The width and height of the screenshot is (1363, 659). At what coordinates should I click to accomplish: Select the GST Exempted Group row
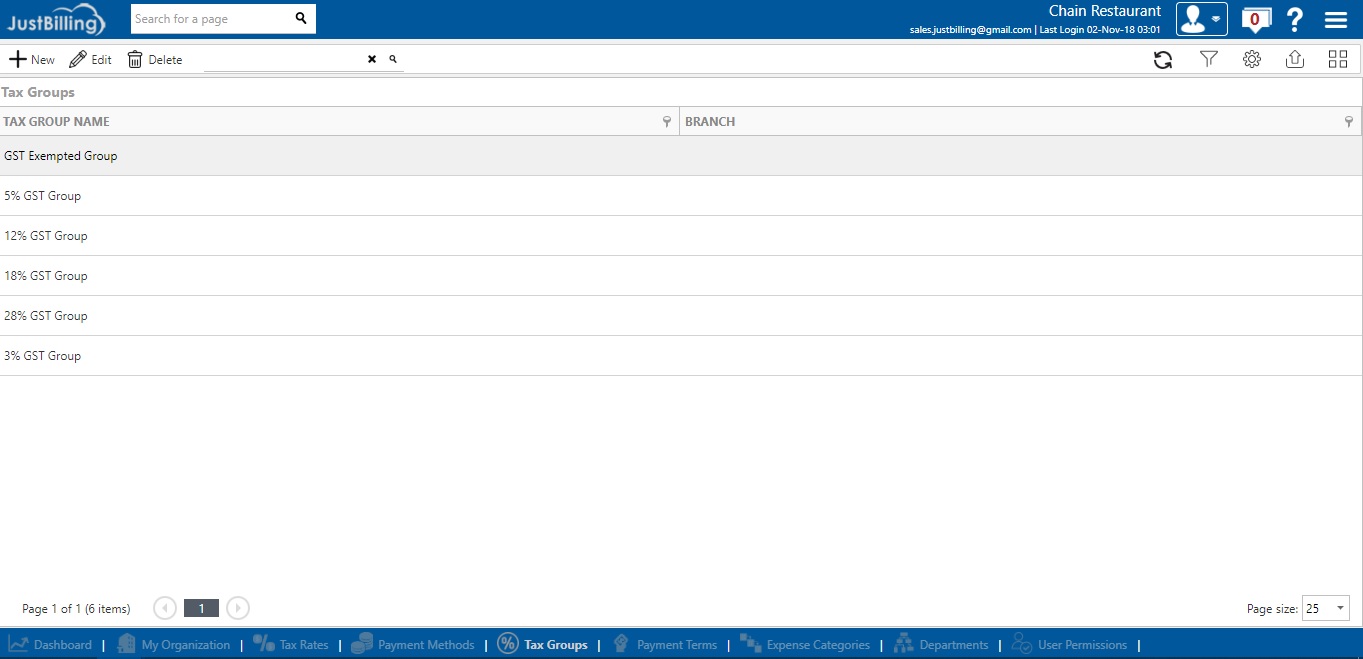coord(681,156)
